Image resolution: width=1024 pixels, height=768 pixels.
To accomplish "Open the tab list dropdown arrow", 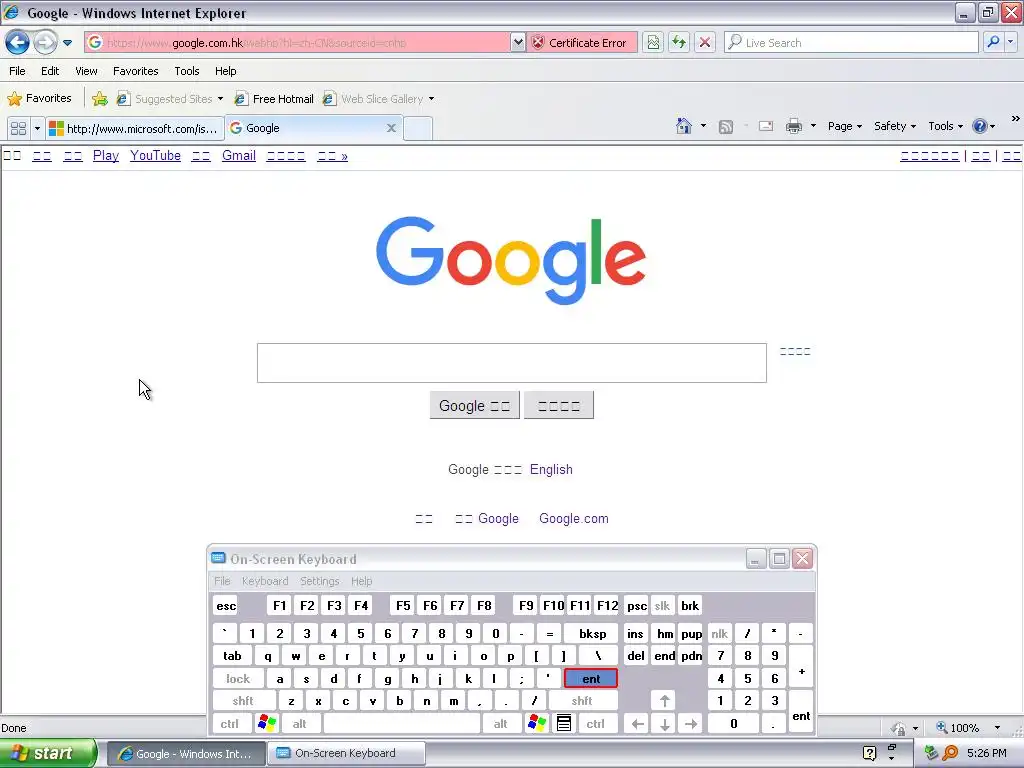I will [x=37, y=128].
